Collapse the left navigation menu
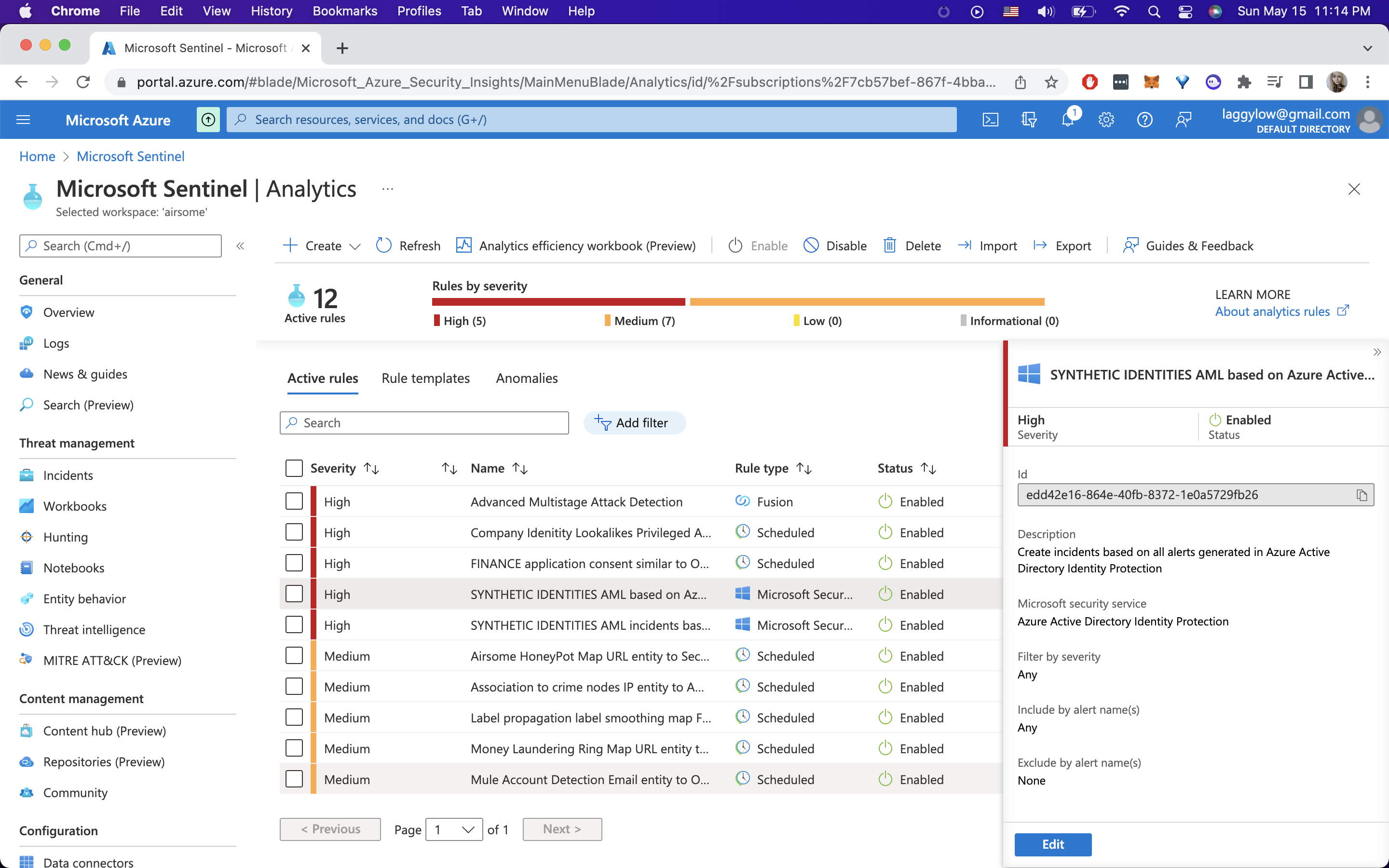Screen dimensions: 1389x868 click(x=240, y=246)
